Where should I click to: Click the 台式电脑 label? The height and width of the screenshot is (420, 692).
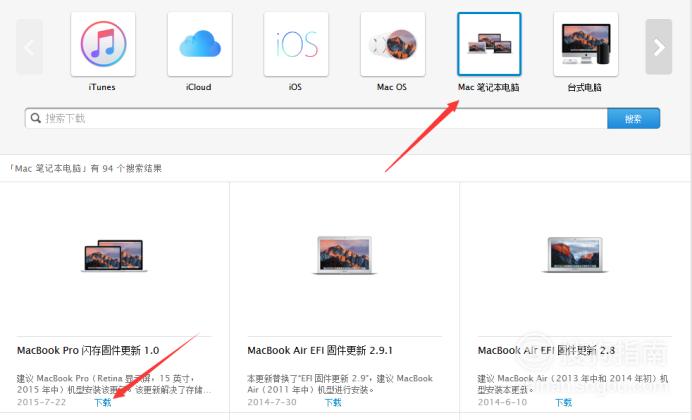click(585, 87)
